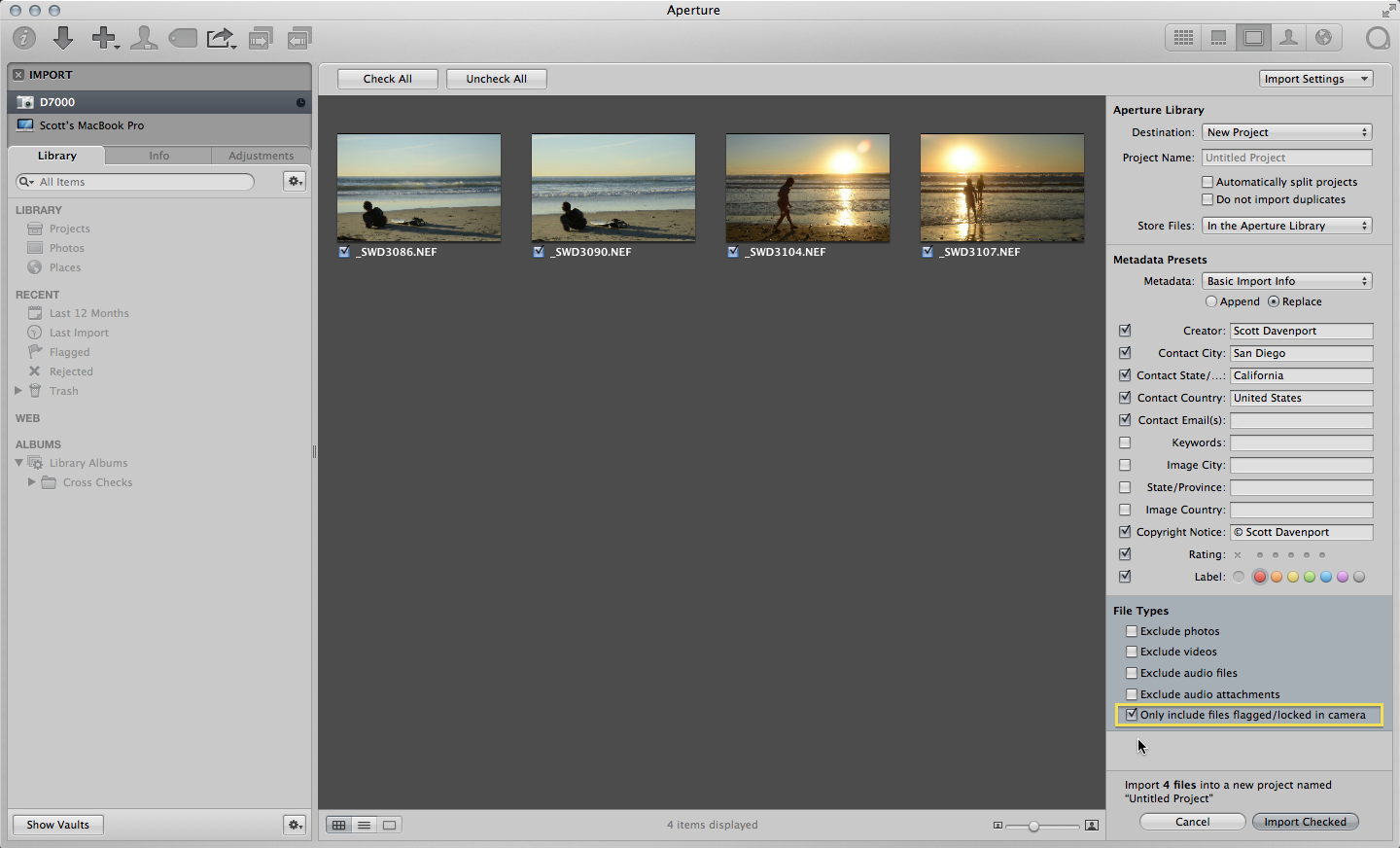Click the Uncheck All button
This screenshot has width=1400, height=848.
click(x=496, y=79)
